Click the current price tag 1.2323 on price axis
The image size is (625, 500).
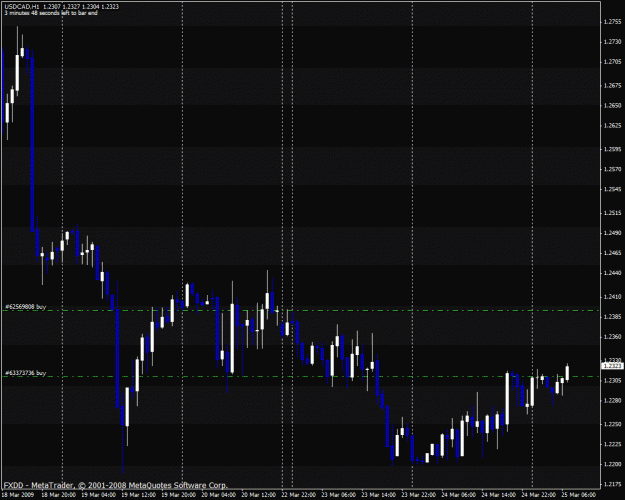[612, 366]
